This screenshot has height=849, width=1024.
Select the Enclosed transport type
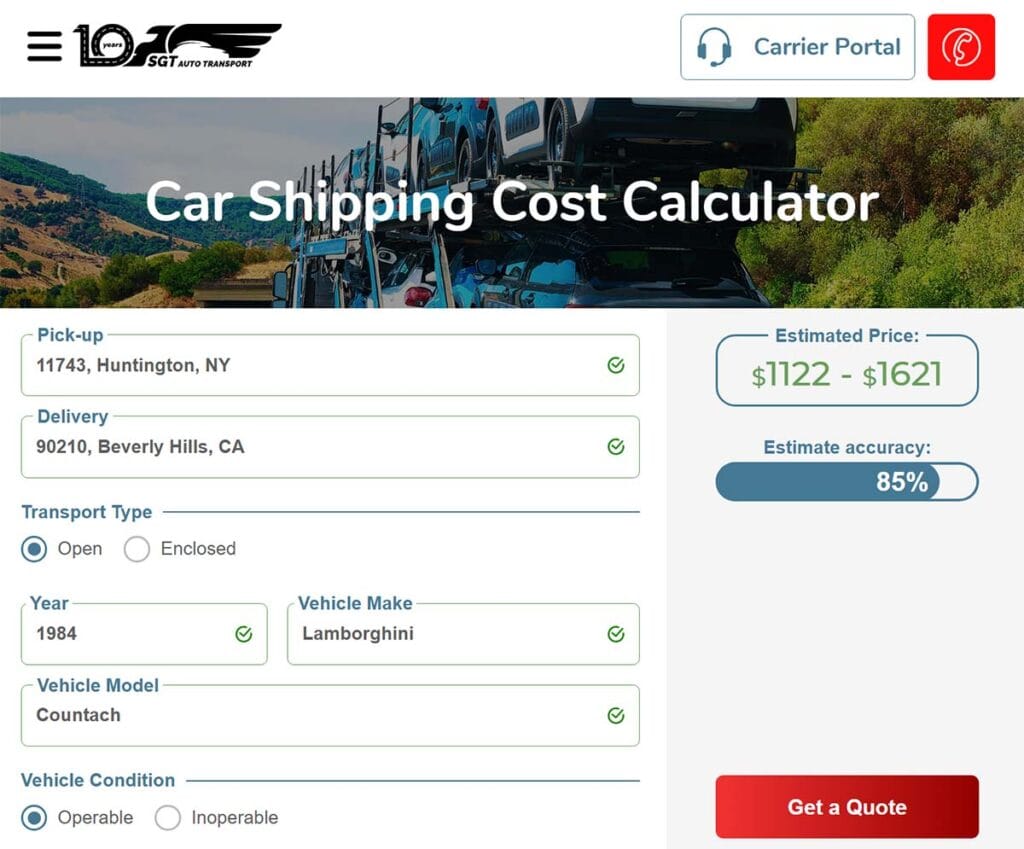click(137, 549)
